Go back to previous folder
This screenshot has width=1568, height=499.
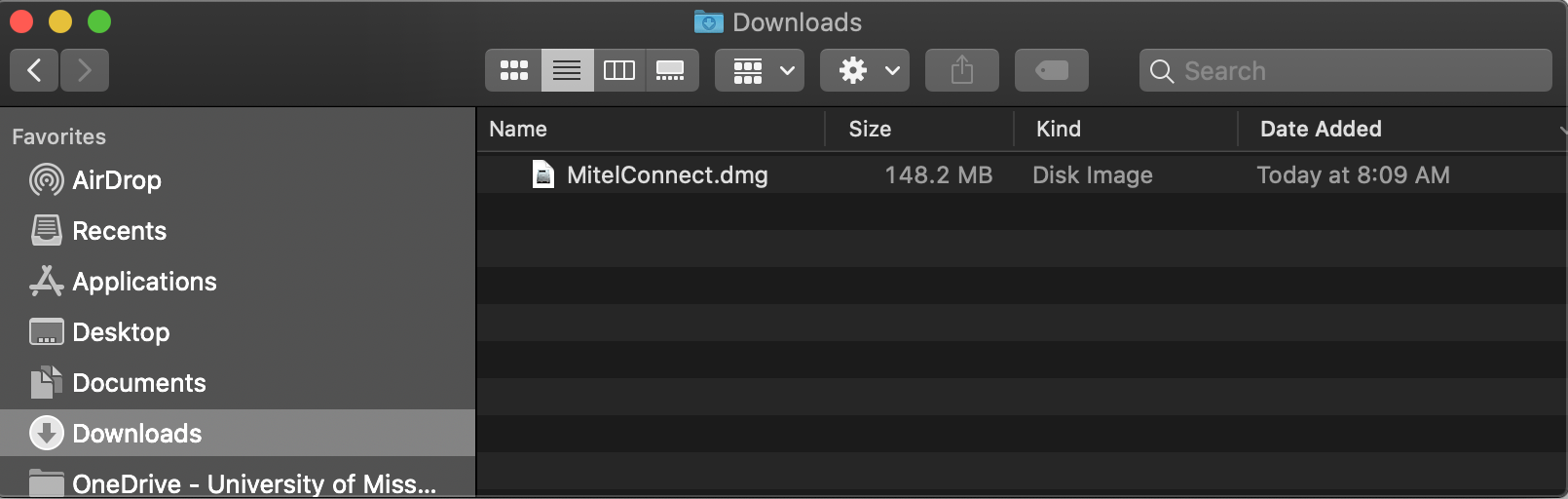(x=35, y=70)
